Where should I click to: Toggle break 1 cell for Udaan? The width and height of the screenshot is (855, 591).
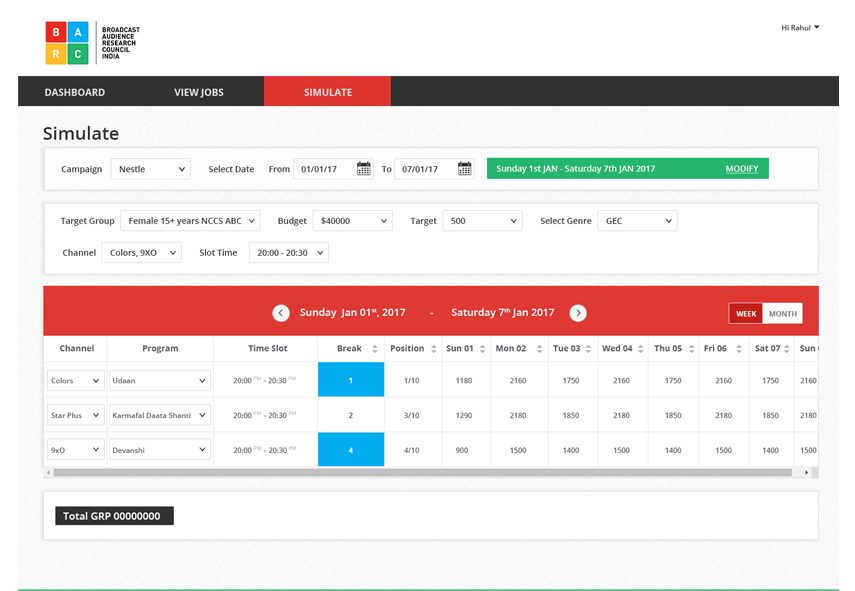350,381
